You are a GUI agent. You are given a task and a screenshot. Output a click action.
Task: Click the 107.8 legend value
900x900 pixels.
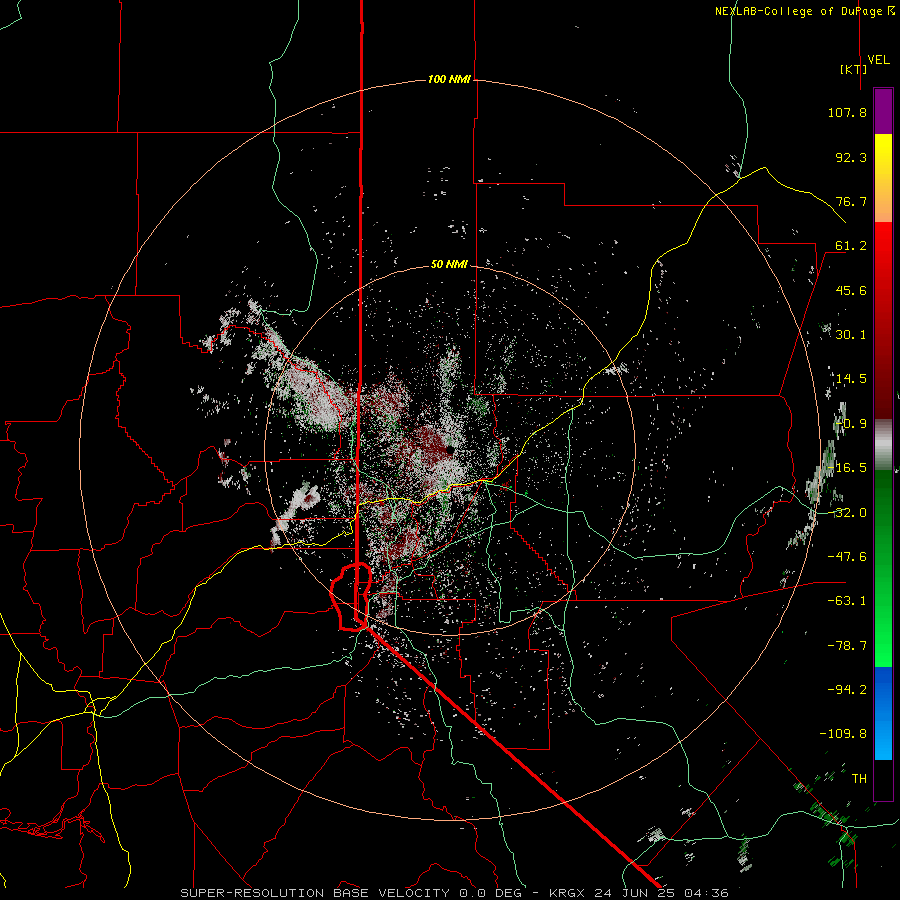[847, 112]
